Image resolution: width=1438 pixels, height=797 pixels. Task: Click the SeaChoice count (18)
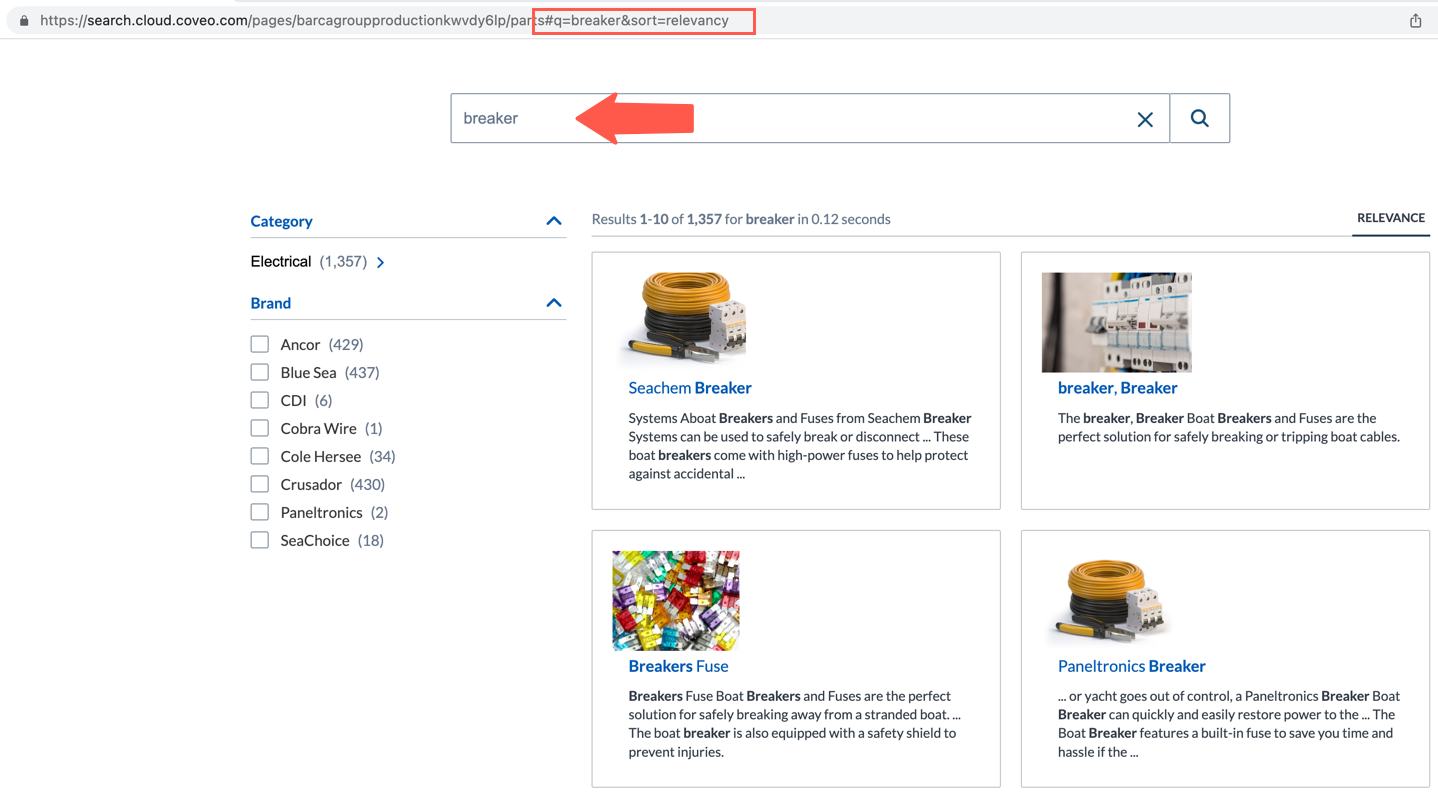[371, 540]
